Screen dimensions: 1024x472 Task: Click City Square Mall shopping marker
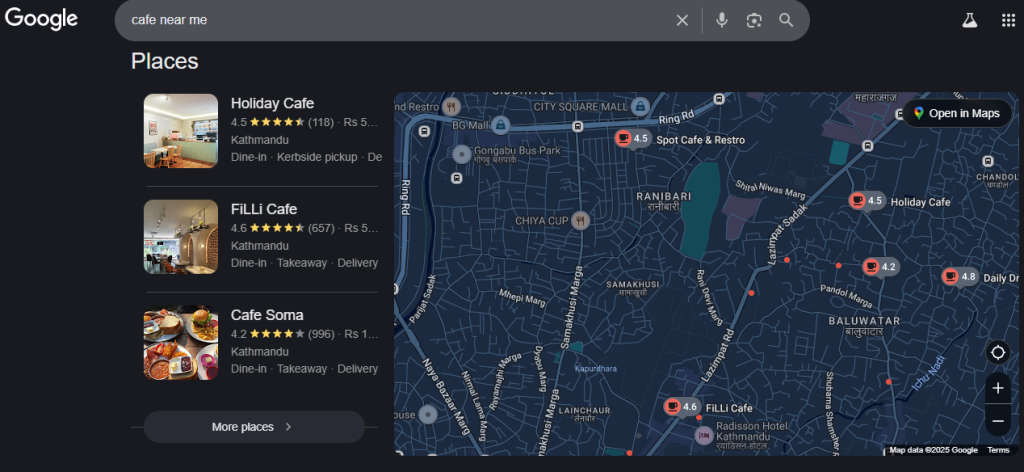(x=640, y=105)
